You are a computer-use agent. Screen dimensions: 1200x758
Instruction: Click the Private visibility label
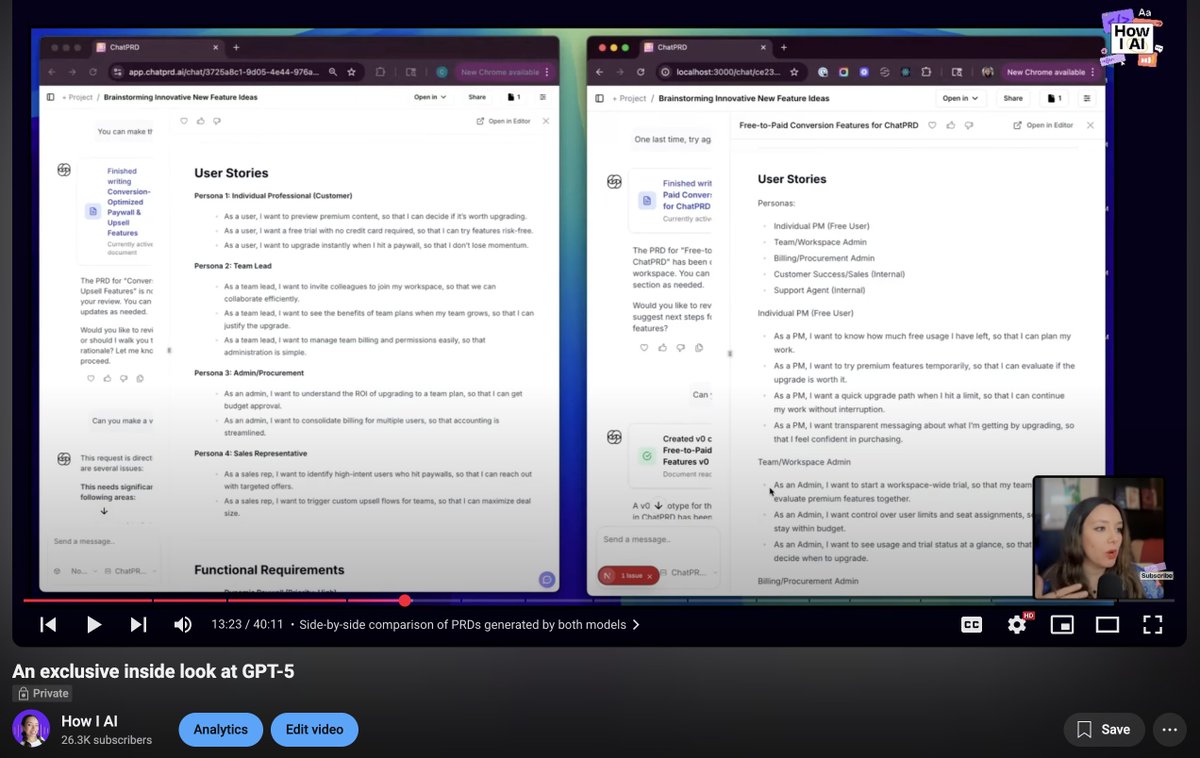[42, 693]
